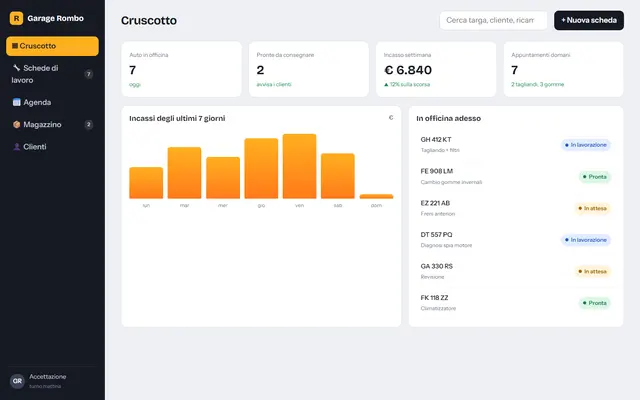Click the € 6.840 weekly revenue value
This screenshot has width=640, height=400.
408,70
